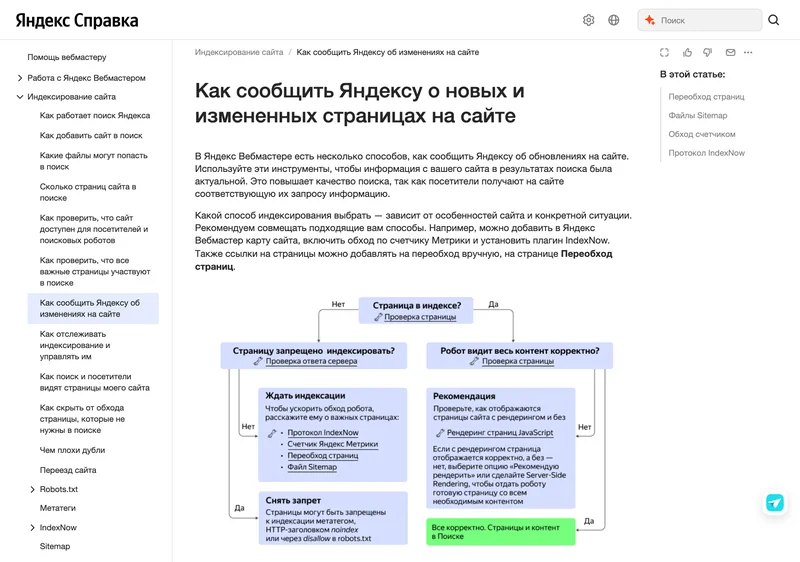
Task: Open Как проверить, что все важные страницы
Action: click(95, 271)
